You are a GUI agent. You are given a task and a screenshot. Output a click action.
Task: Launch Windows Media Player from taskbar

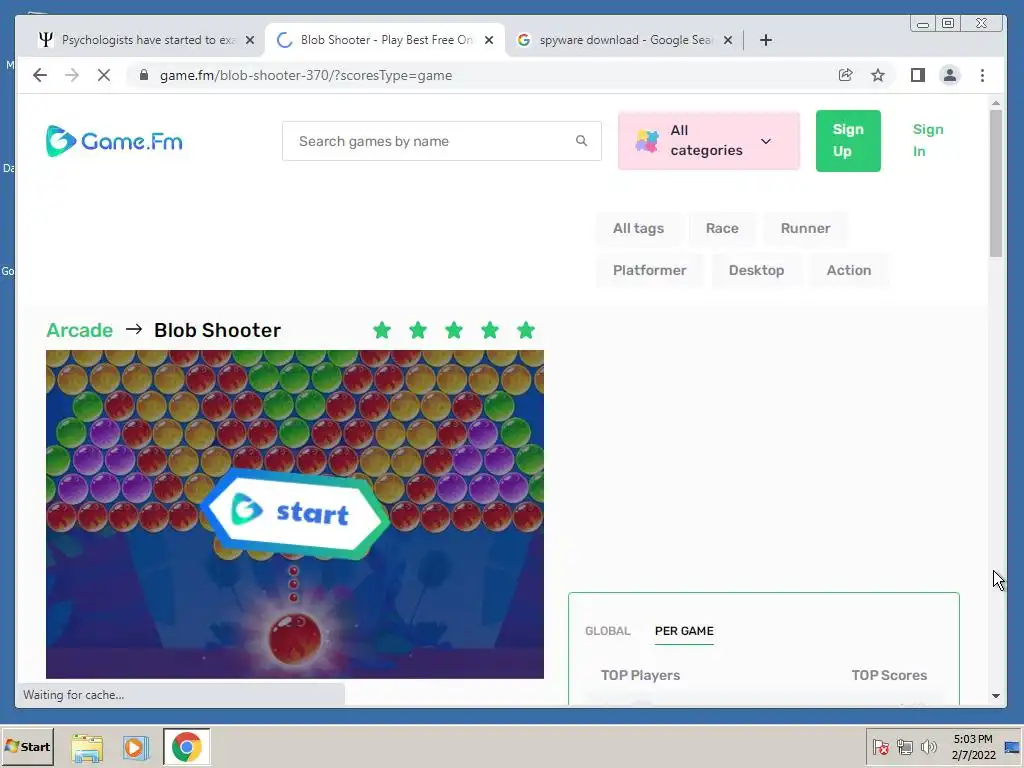136,747
